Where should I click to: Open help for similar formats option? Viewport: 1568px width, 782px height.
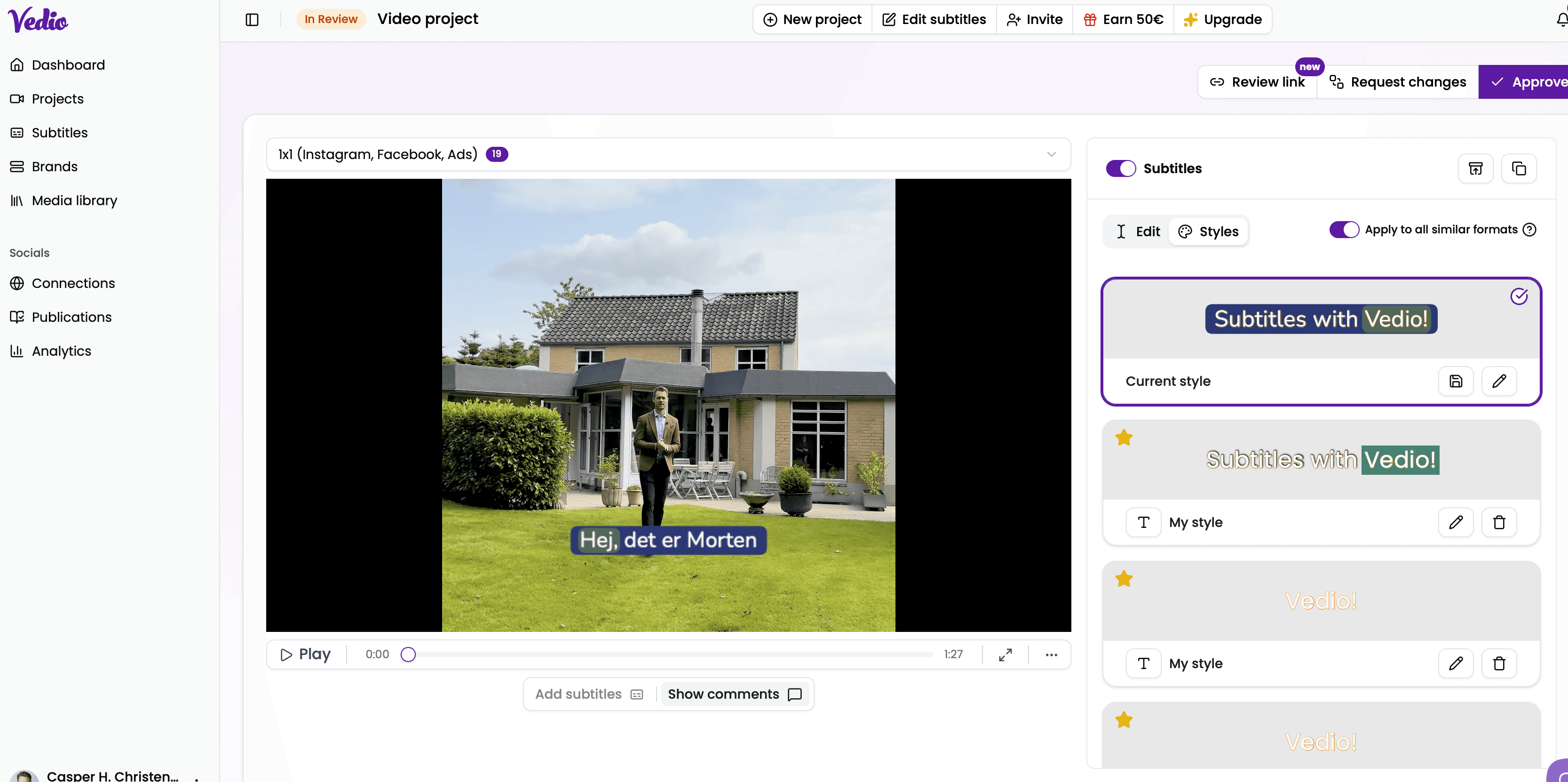click(1529, 230)
